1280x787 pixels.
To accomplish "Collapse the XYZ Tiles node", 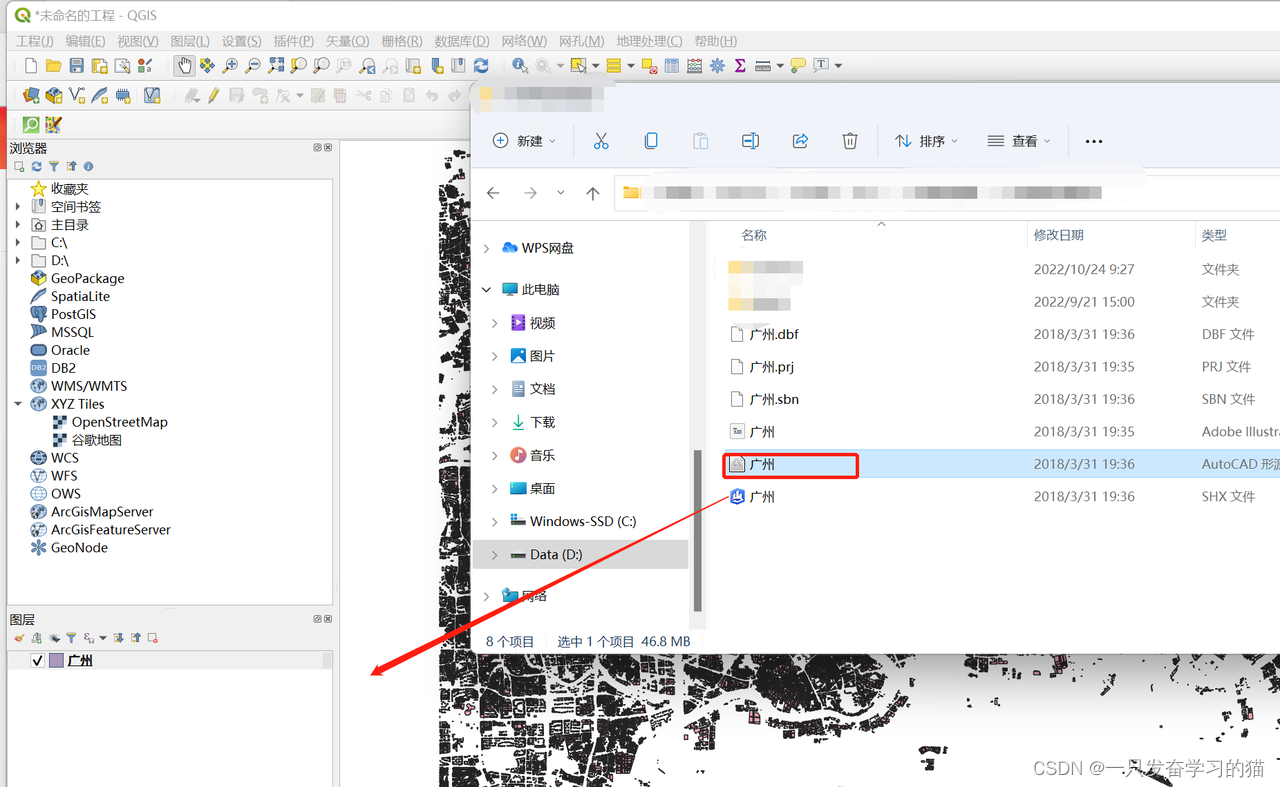I will point(18,404).
